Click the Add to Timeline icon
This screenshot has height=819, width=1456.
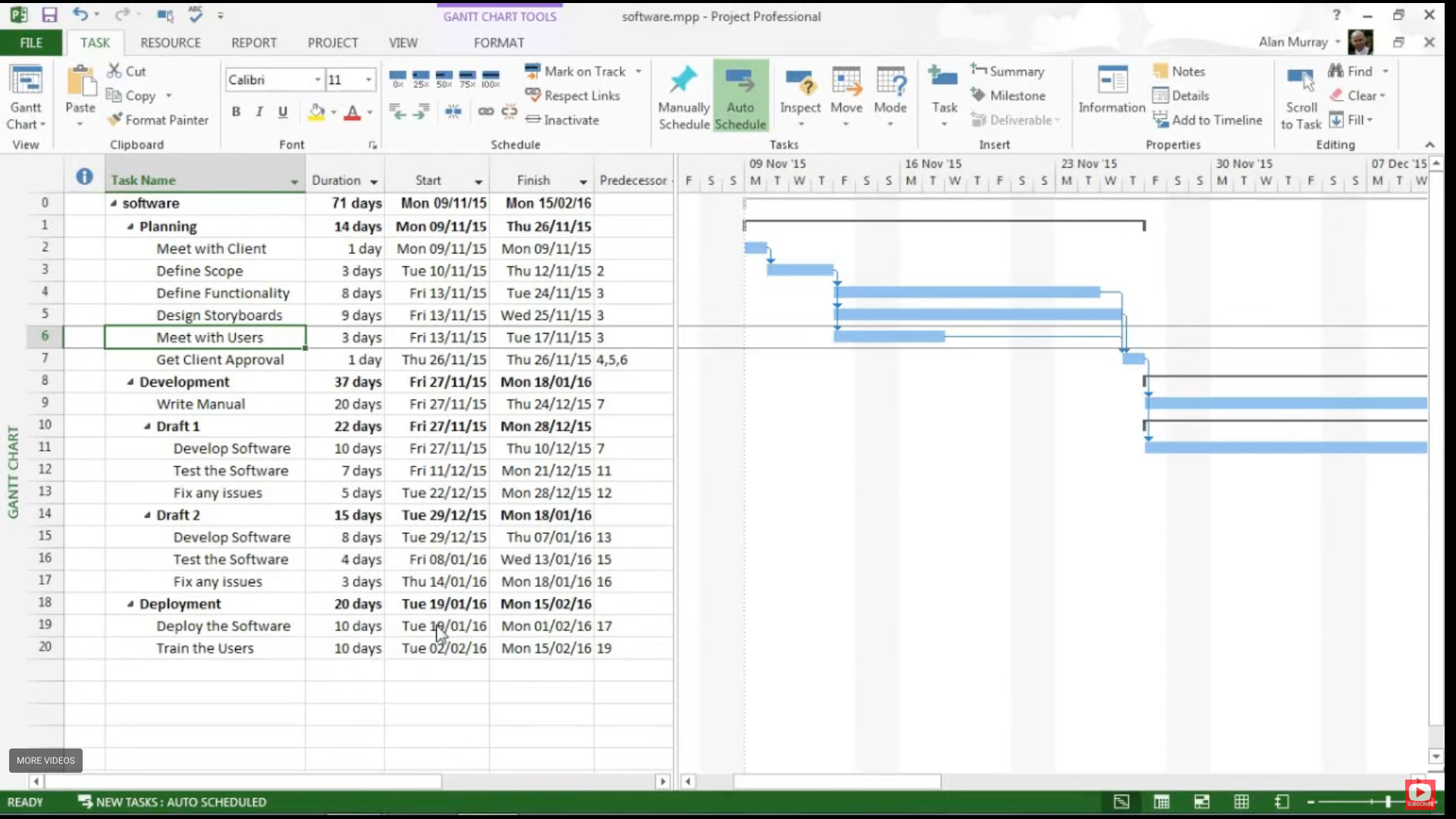click(1161, 120)
